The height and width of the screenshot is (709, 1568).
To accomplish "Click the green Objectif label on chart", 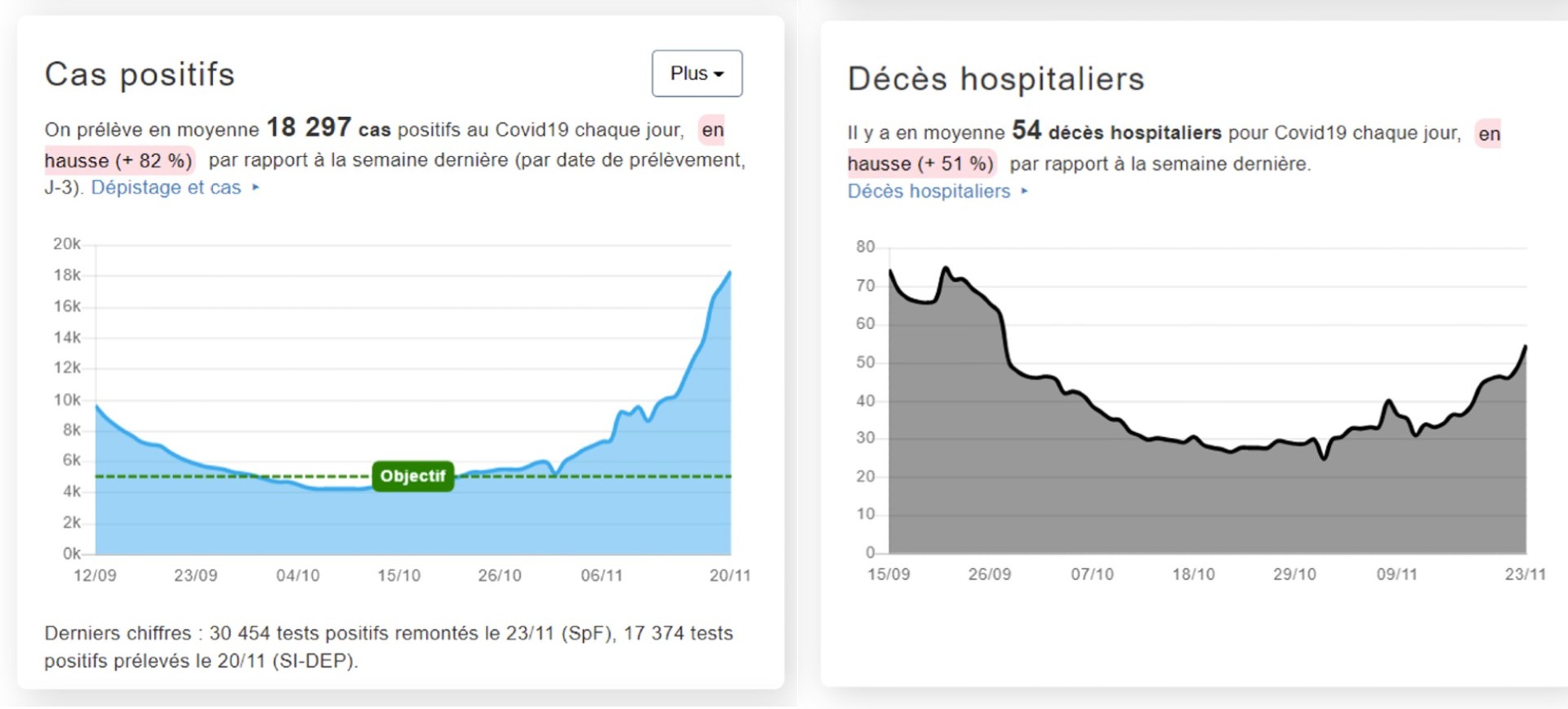I will [412, 476].
